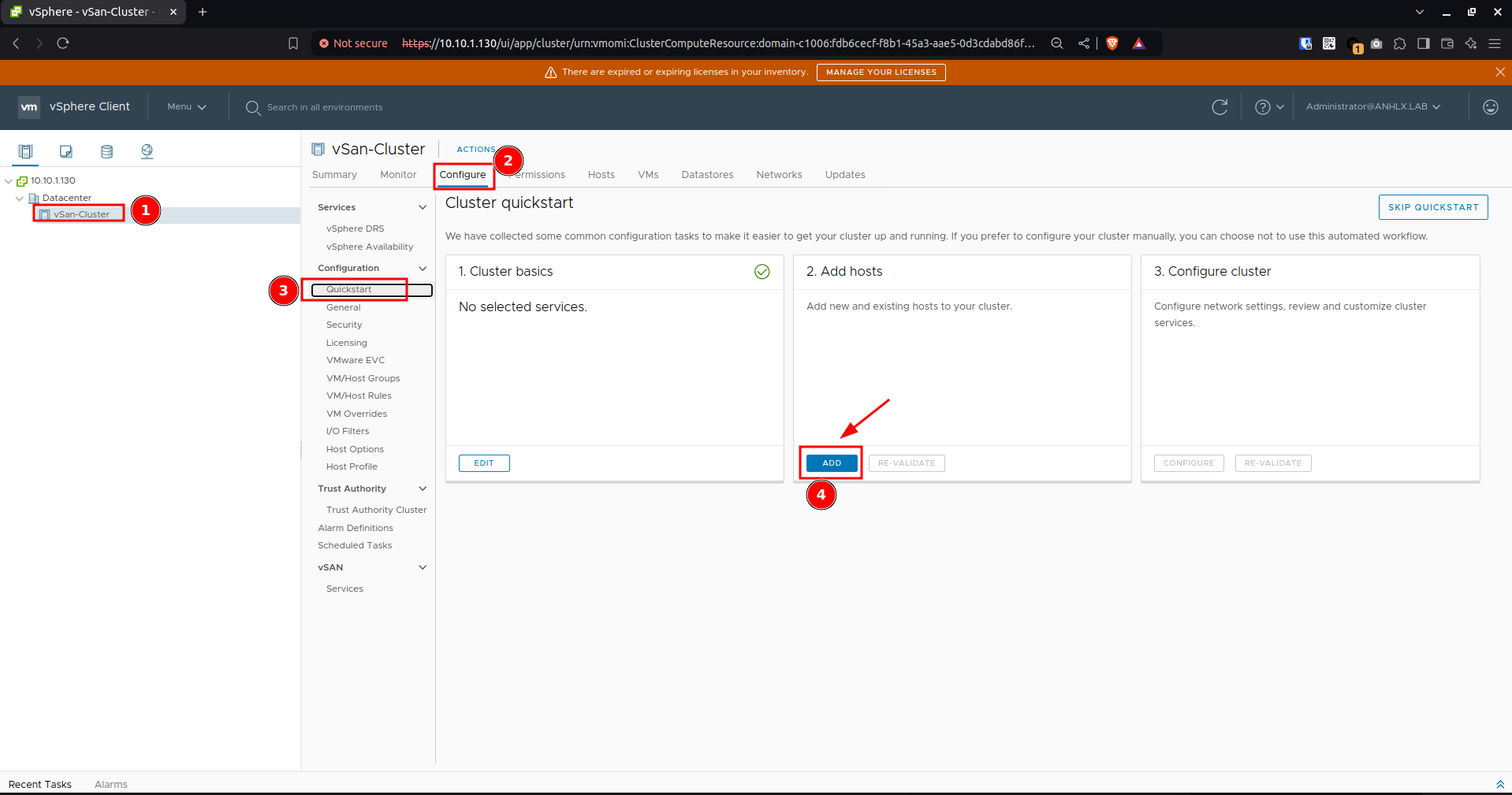The image size is (1512, 795).
Task: Open the Administrator@ANHLX.LAB user dropdown
Action: [1373, 106]
